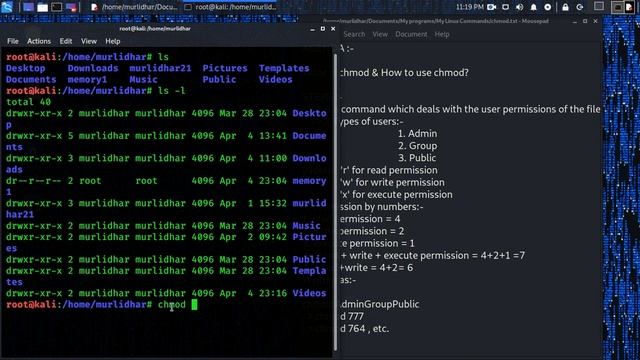Launch the file manager from the panel
The image size is (640, 360).
(x=42, y=7)
